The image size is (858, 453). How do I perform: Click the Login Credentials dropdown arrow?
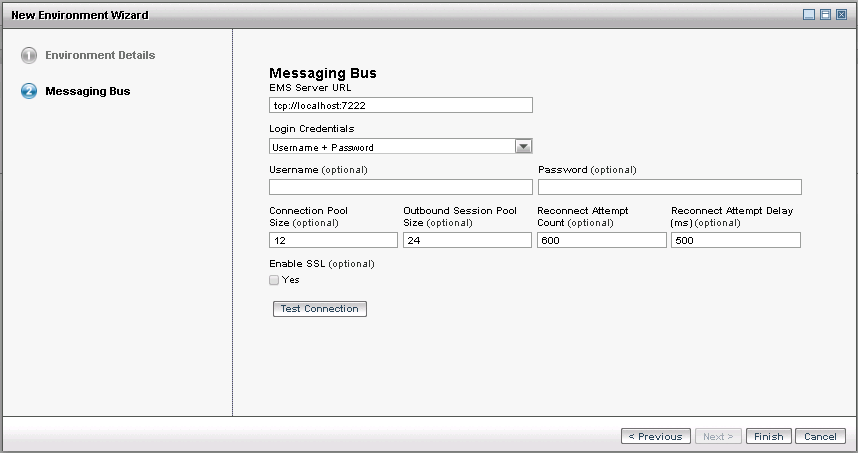[x=524, y=147]
